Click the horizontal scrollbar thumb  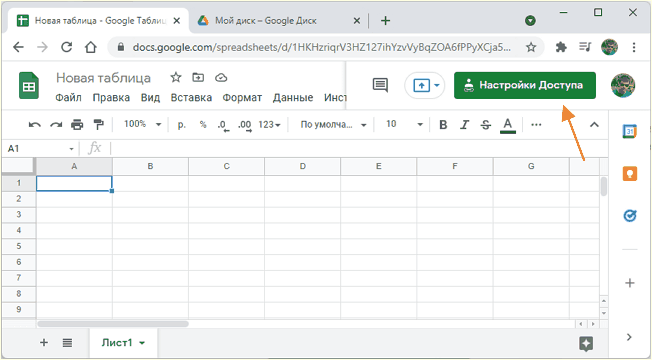[113, 323]
